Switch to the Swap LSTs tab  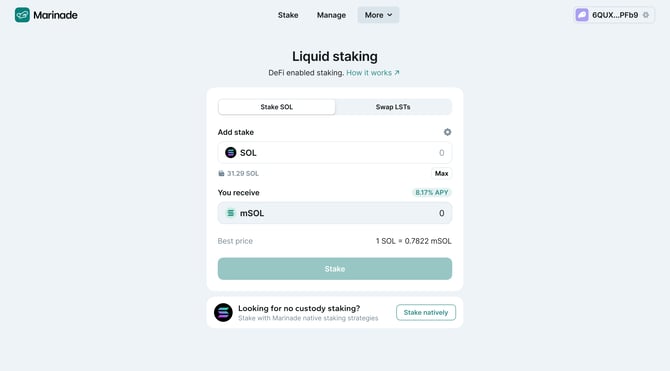(393, 107)
